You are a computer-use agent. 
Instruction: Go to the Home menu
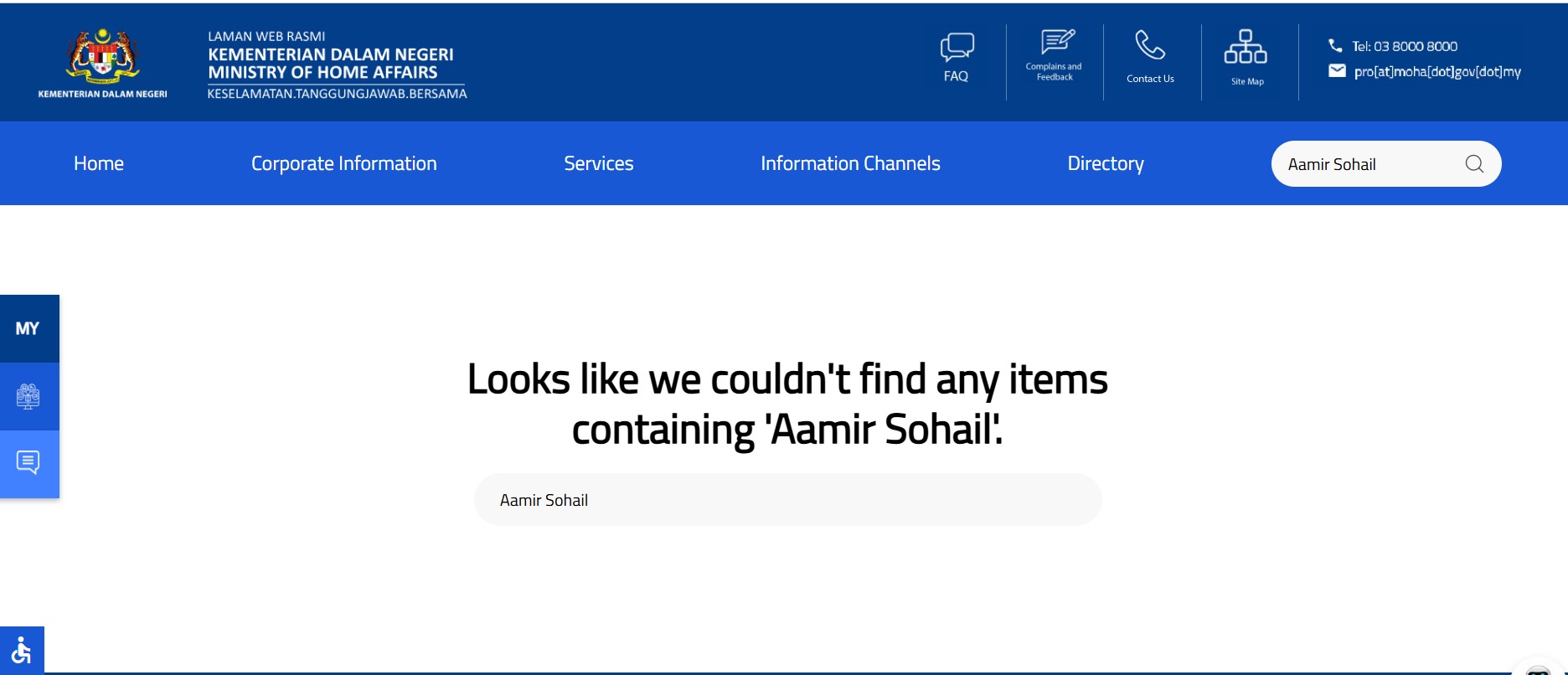point(99,163)
